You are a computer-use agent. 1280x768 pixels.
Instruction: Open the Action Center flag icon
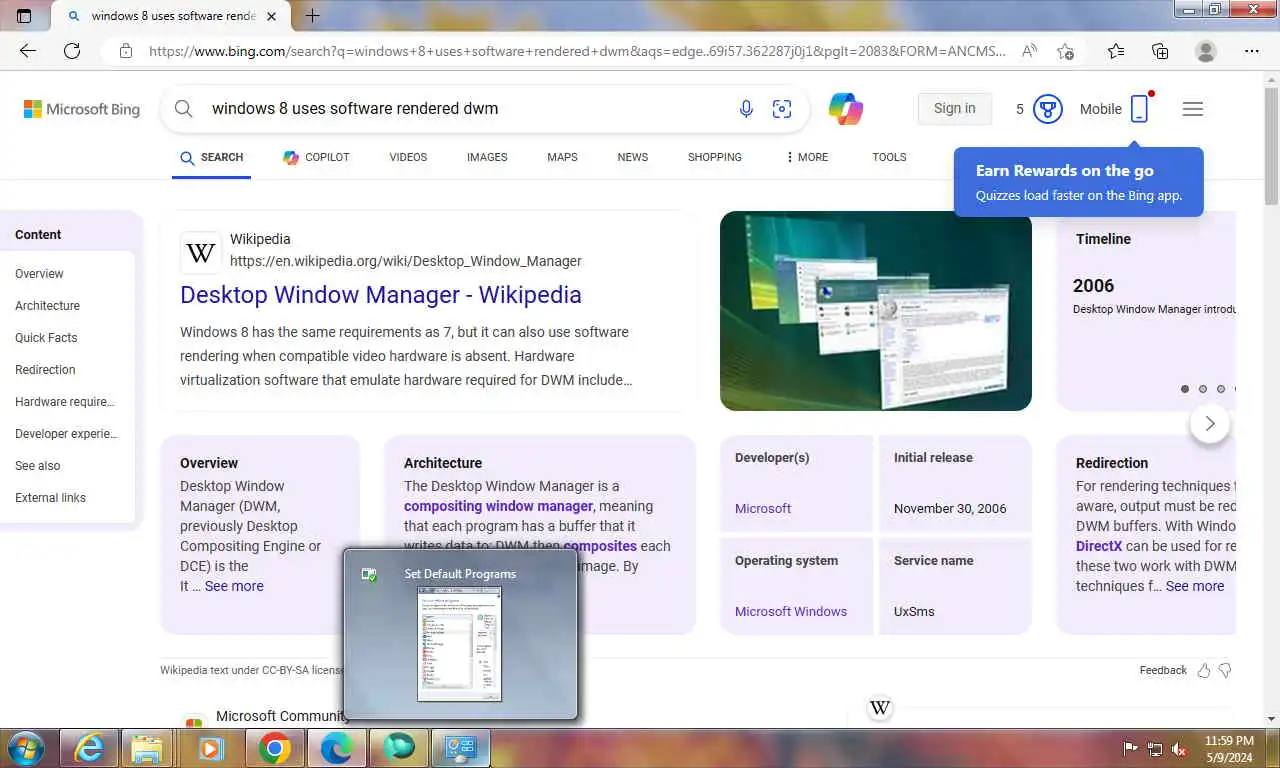pos(1131,748)
